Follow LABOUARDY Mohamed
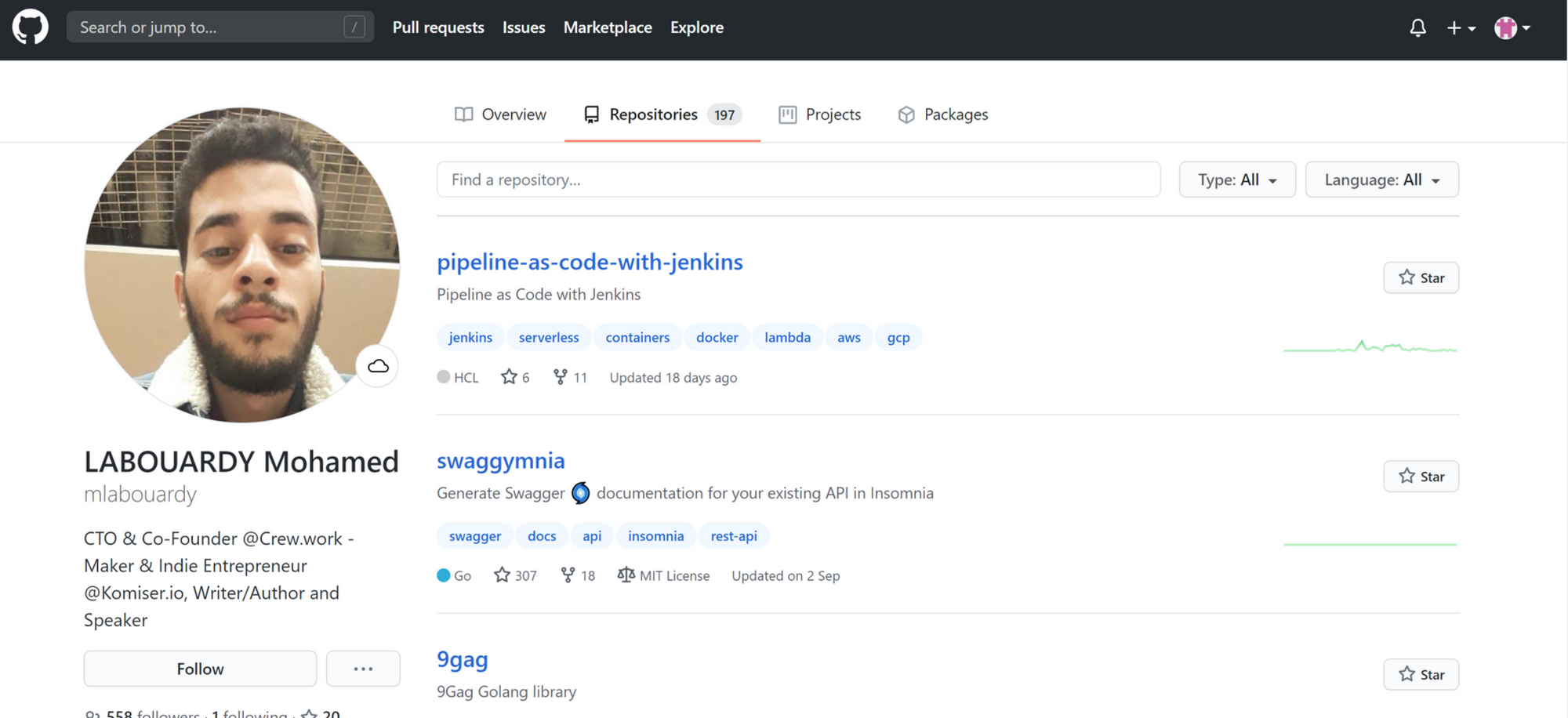 coord(200,669)
